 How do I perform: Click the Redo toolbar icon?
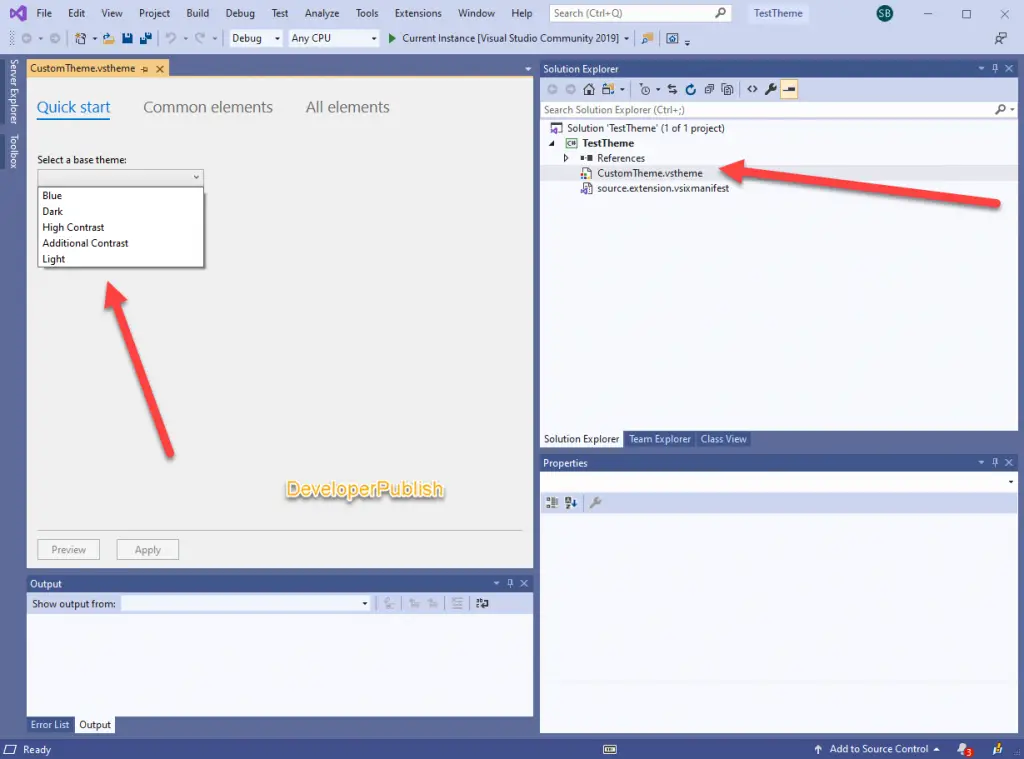[200, 39]
